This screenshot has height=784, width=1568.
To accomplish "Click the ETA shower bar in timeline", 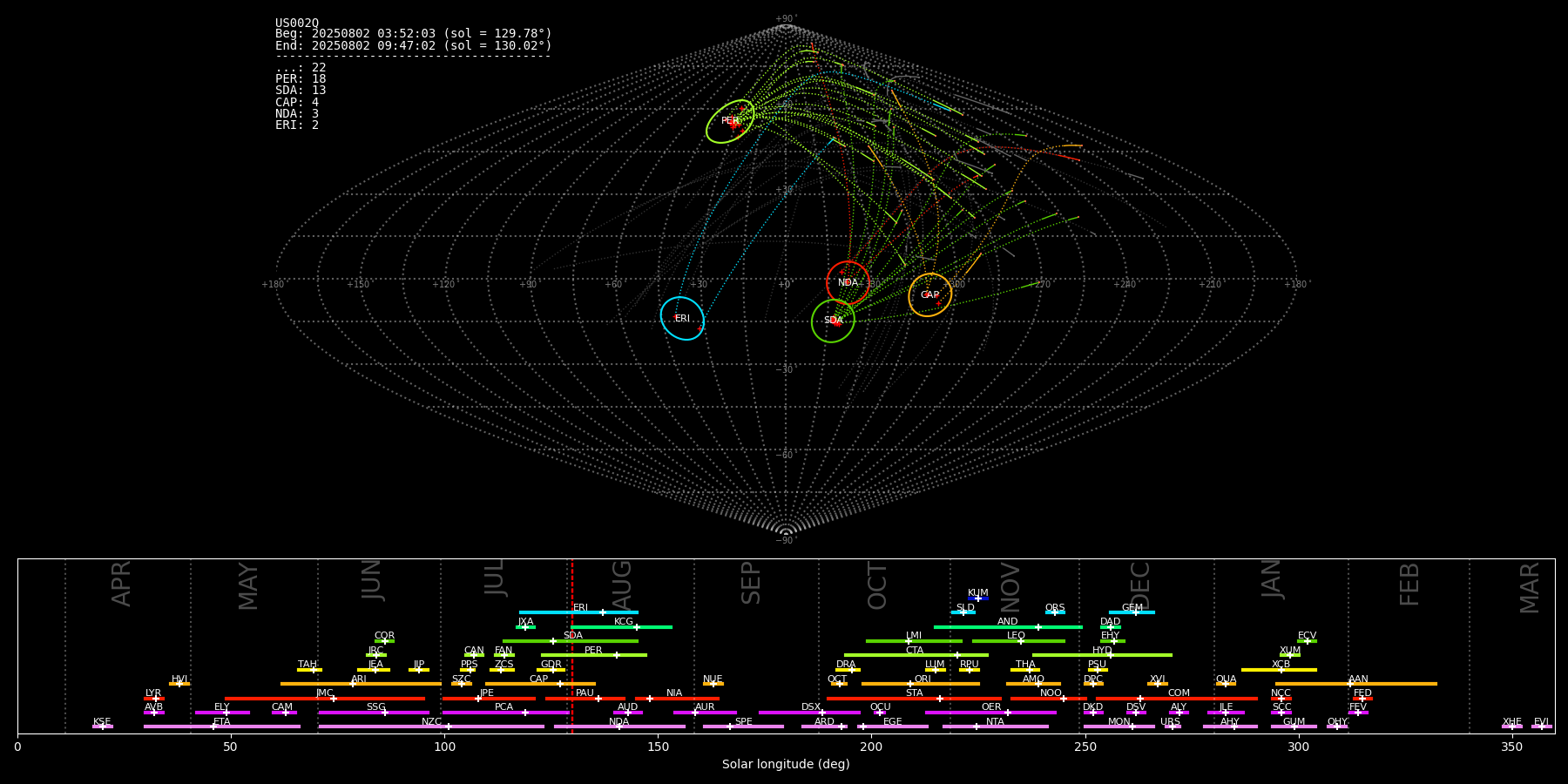I will tap(221, 727).
